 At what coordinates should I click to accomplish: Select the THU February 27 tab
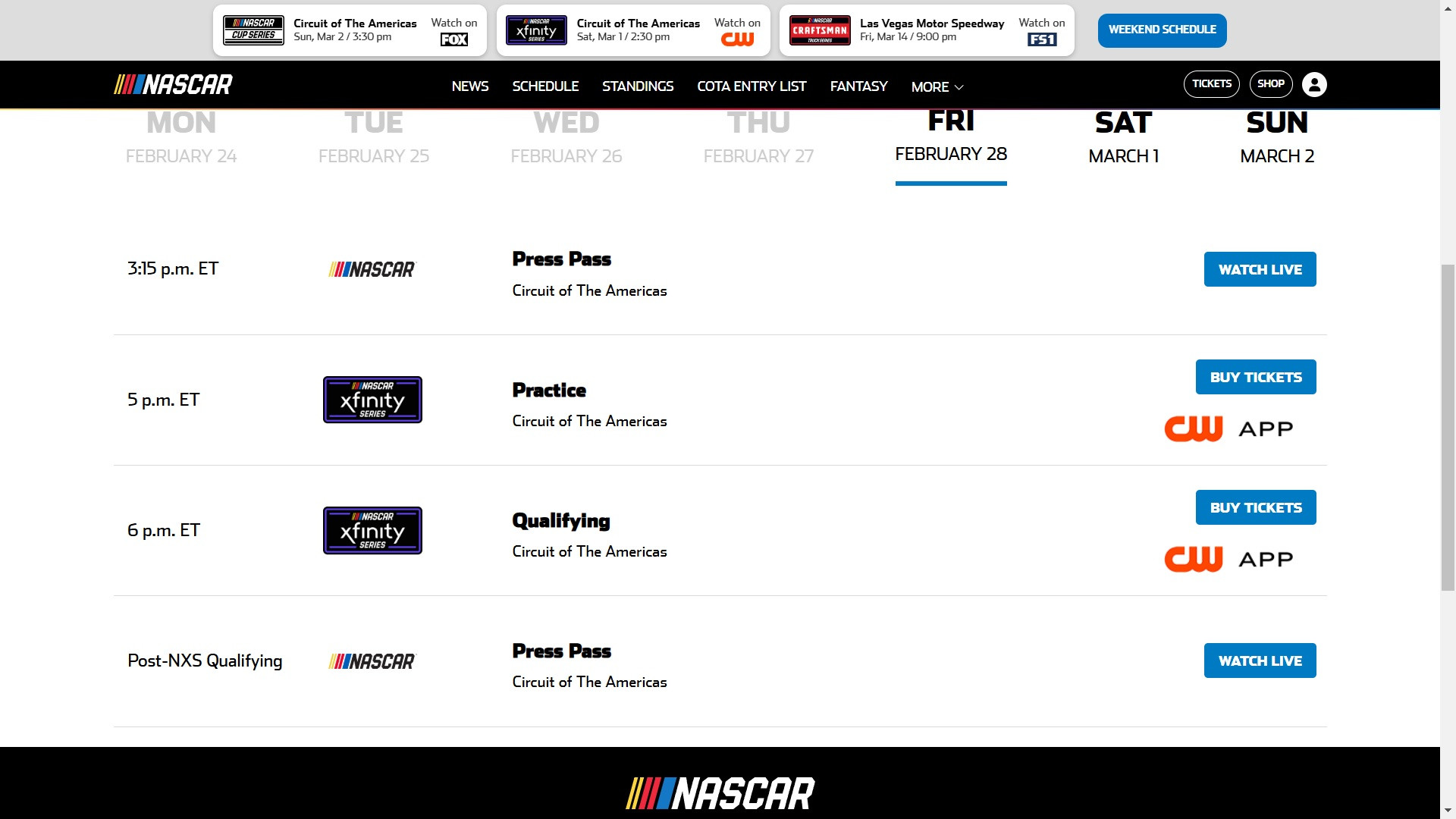[x=758, y=137]
